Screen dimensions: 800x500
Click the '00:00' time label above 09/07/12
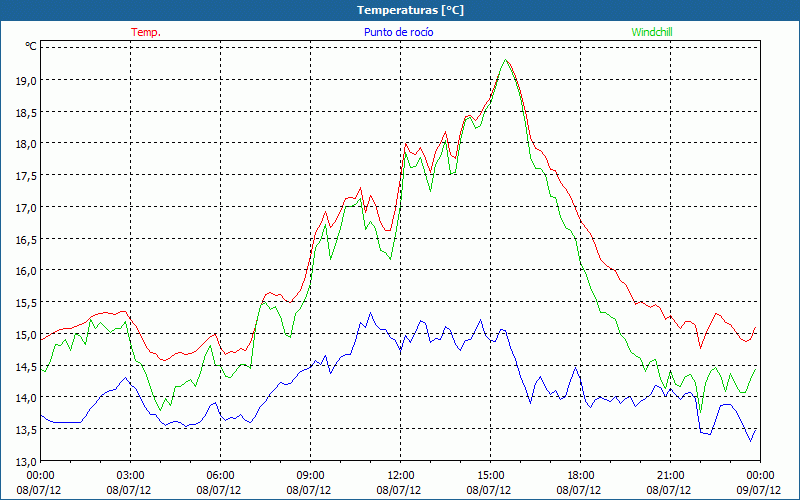tap(760, 476)
